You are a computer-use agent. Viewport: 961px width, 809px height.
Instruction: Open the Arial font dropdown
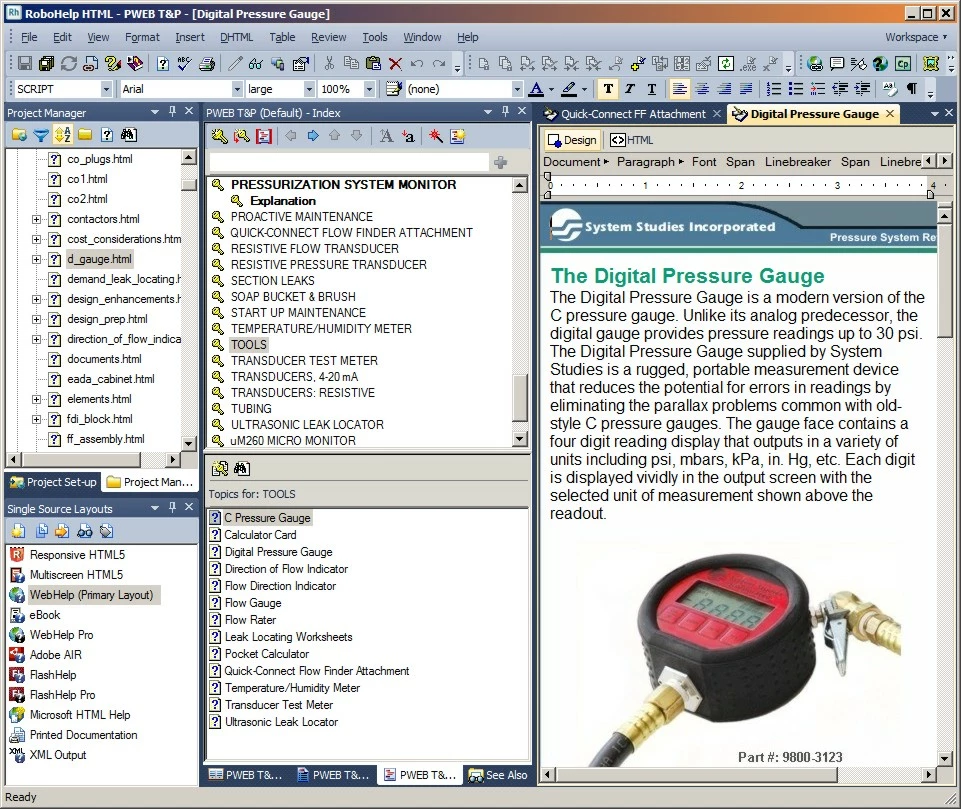tap(237, 89)
